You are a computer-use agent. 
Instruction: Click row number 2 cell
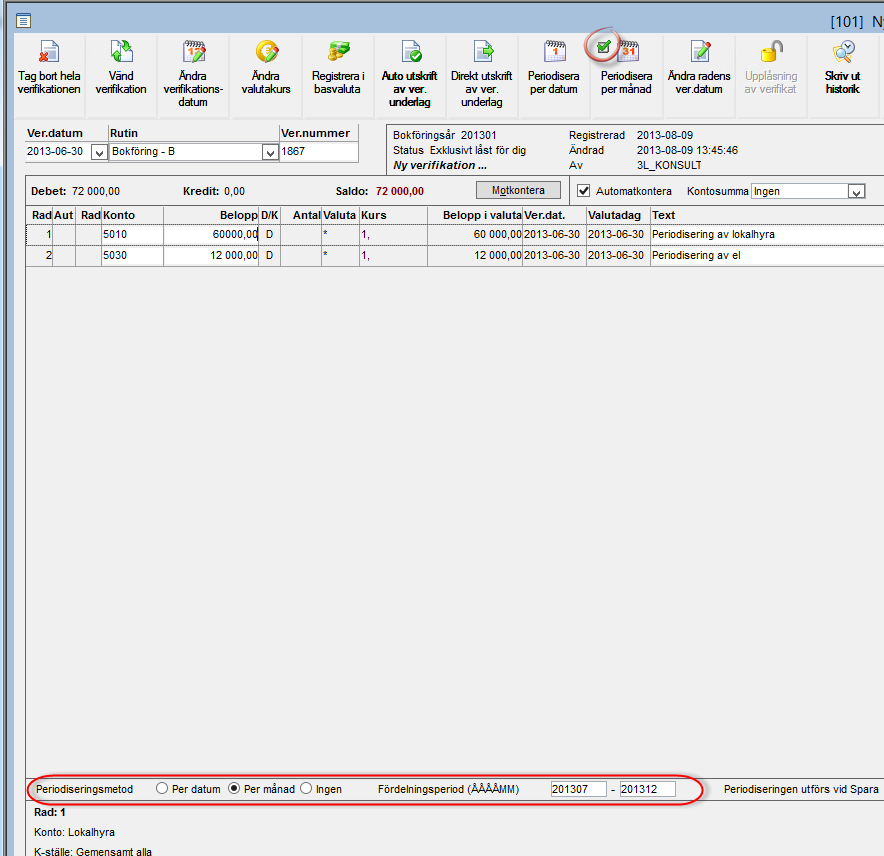click(39, 255)
